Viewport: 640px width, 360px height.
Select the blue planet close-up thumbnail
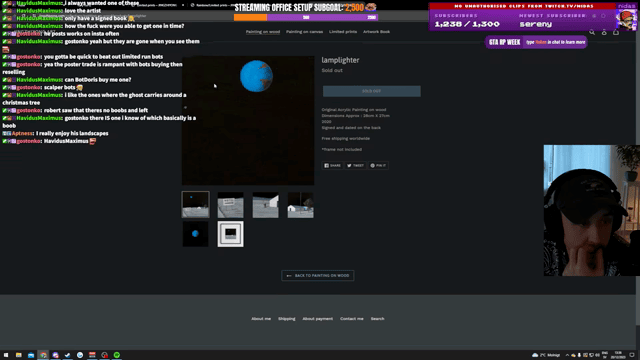tap(196, 234)
